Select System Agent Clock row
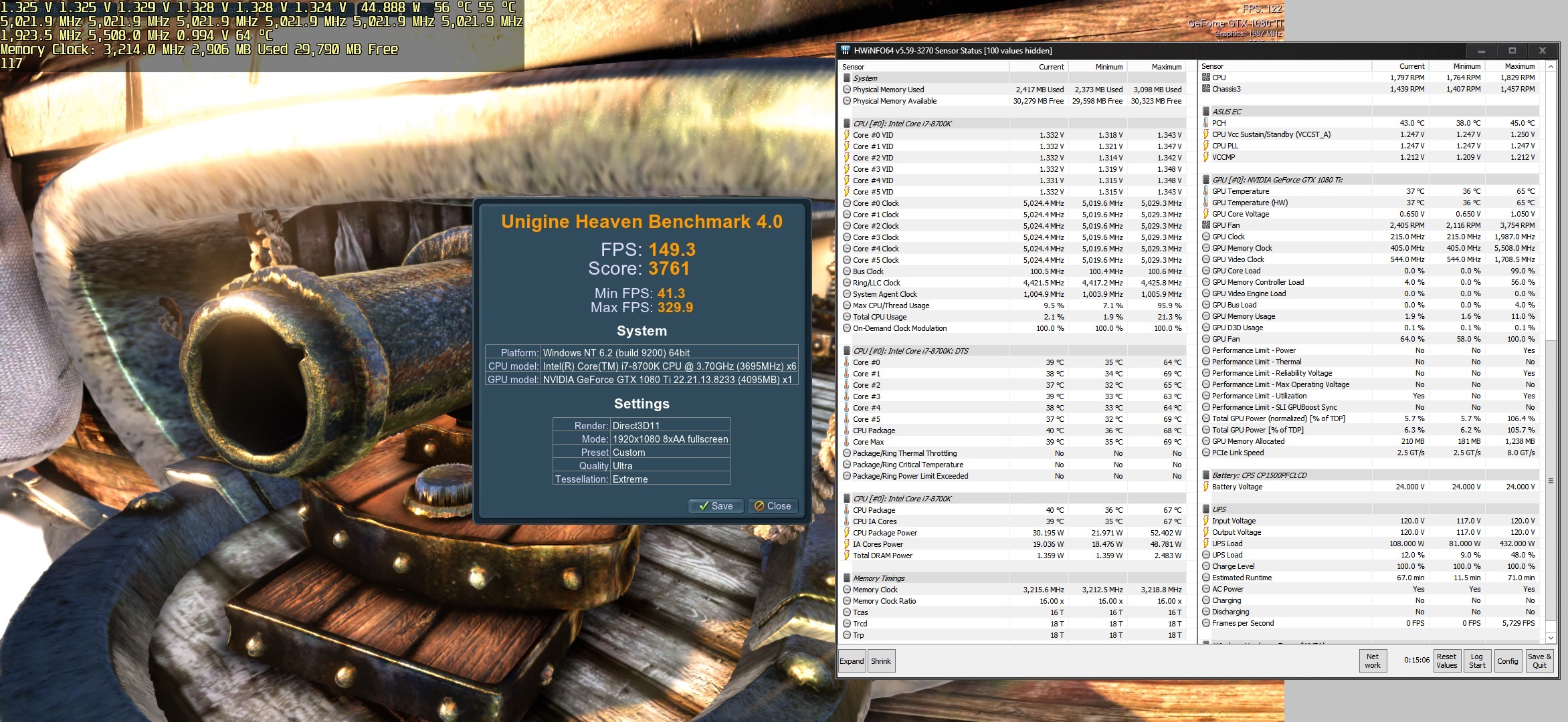This screenshot has width=1568, height=722. tap(1013, 294)
